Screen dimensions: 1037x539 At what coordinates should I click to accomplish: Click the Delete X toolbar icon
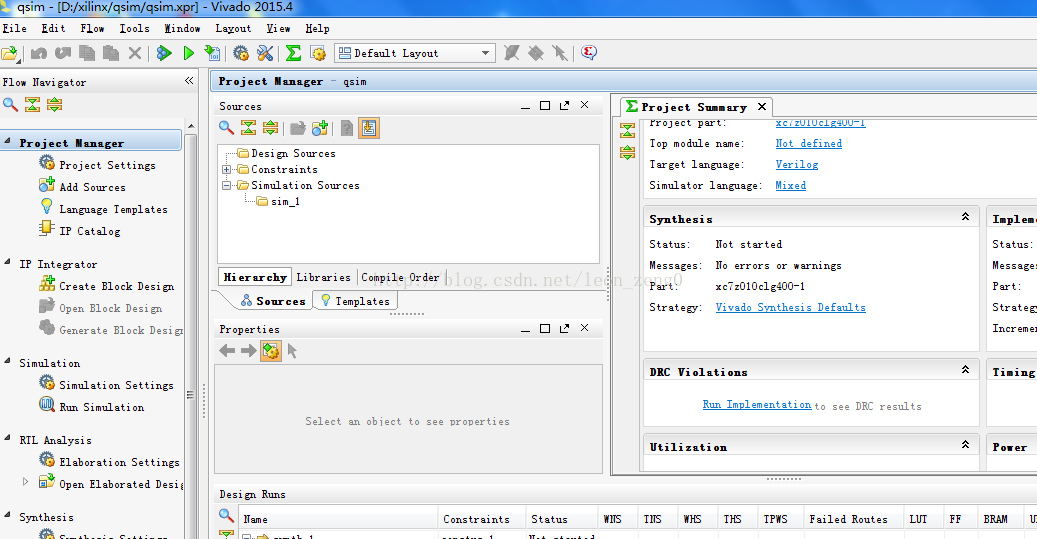pyautogui.click(x=135, y=53)
